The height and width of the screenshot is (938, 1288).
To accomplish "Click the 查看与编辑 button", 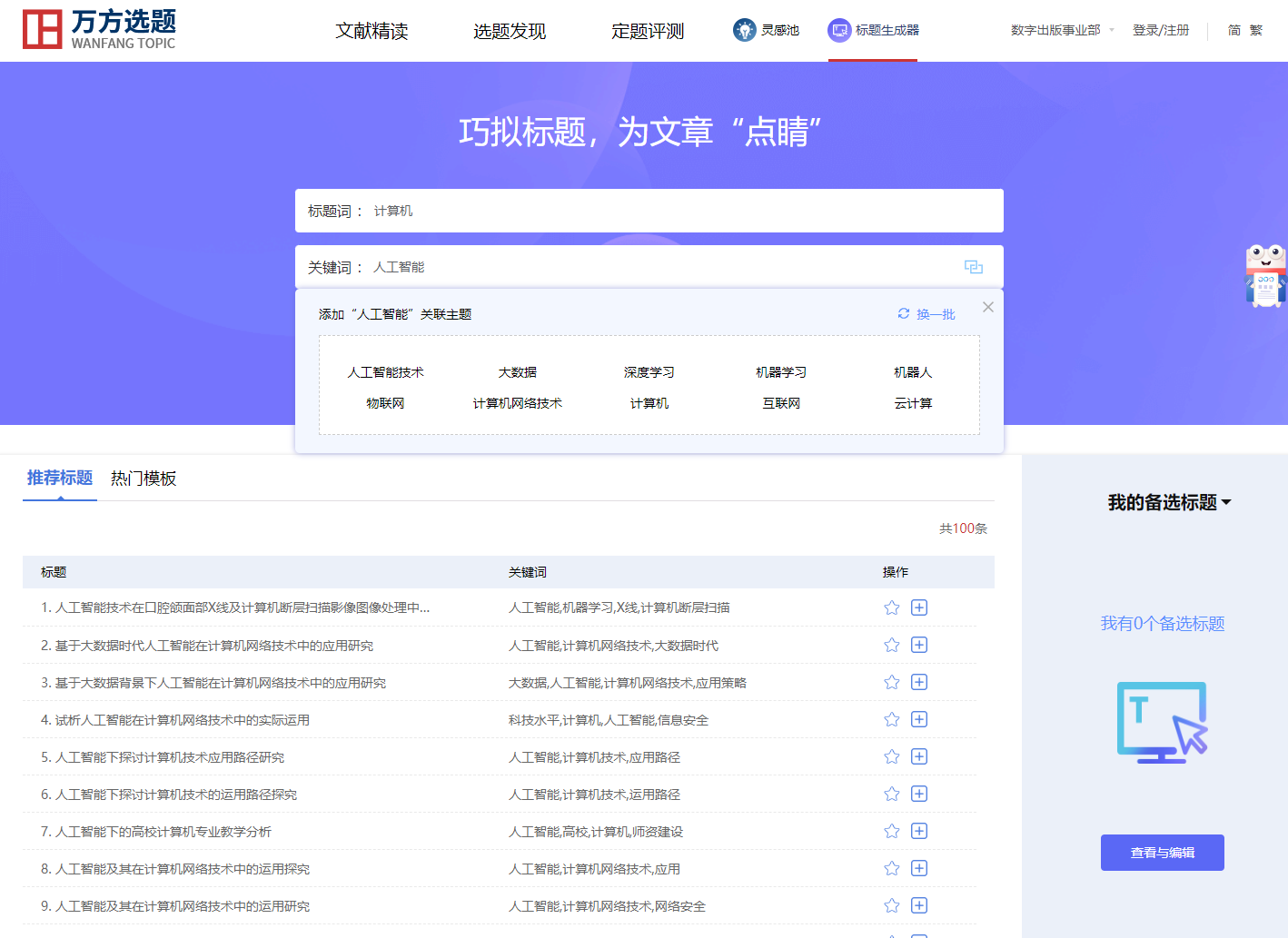I will pos(1162,853).
